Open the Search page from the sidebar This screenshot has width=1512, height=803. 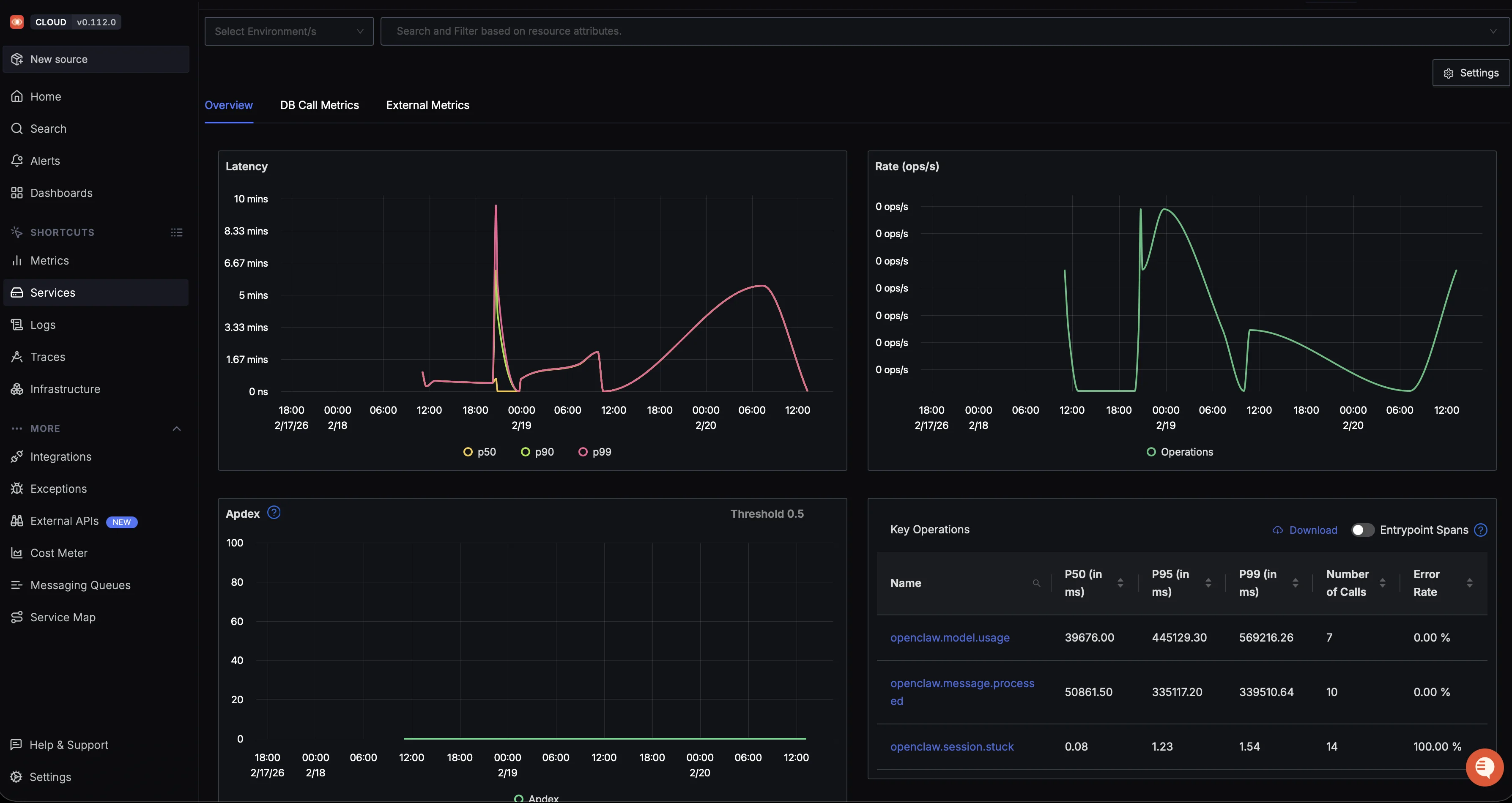click(17, 128)
